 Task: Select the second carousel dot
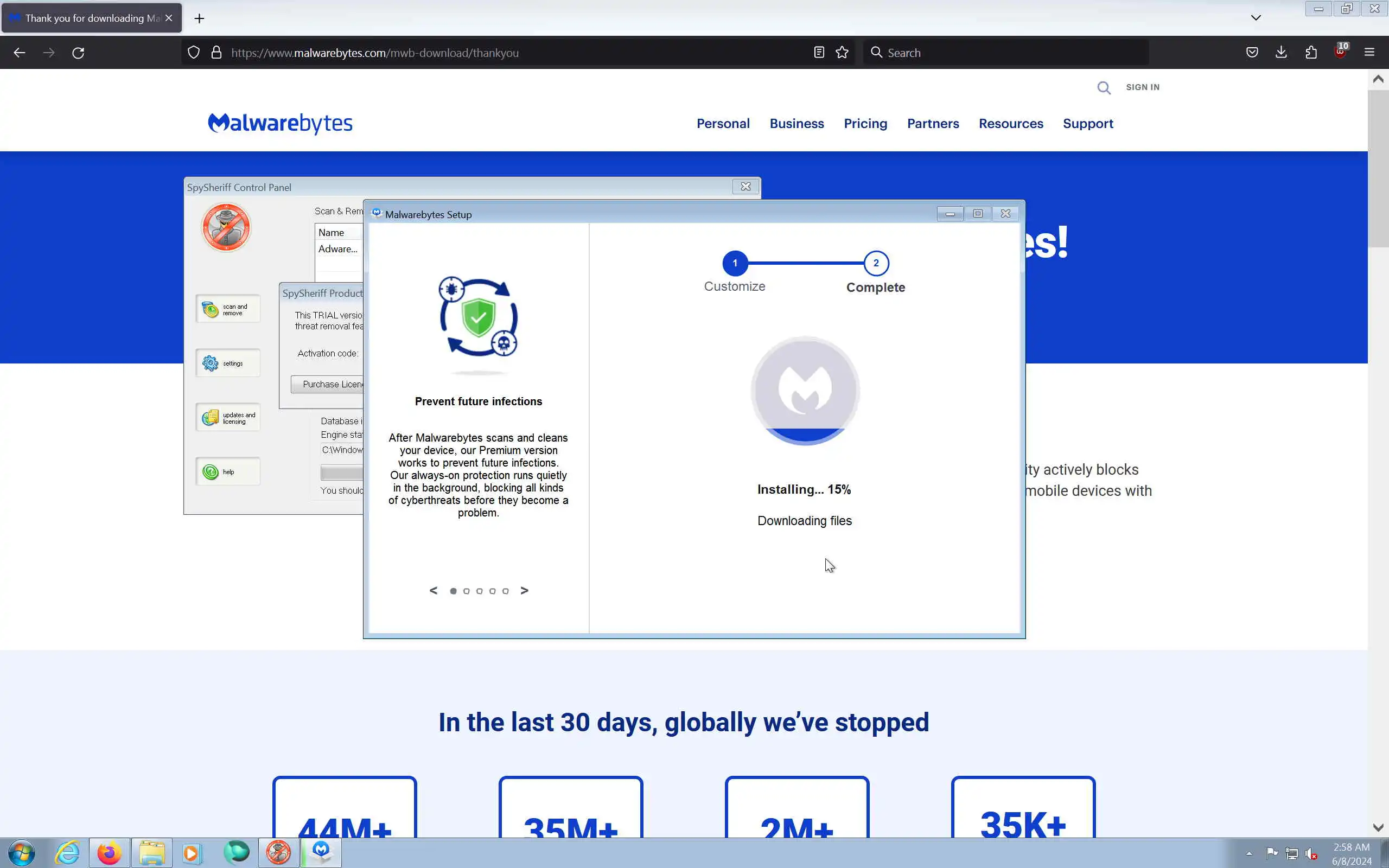click(x=466, y=591)
